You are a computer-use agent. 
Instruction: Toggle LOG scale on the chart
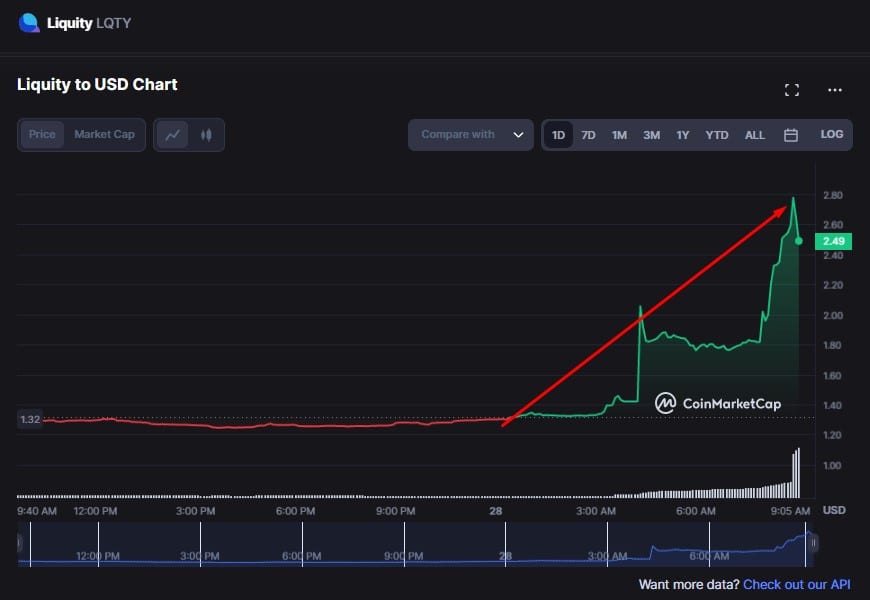point(832,134)
